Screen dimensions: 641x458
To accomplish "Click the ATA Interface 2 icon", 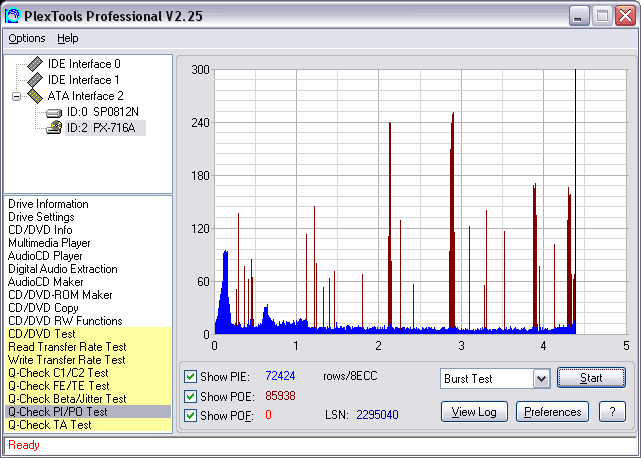I will [x=35, y=96].
